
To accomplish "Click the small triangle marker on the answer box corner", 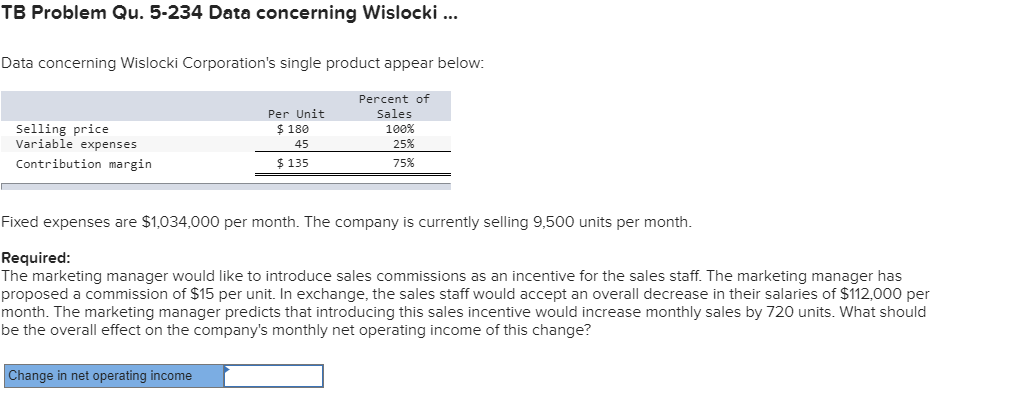I will (227, 369).
